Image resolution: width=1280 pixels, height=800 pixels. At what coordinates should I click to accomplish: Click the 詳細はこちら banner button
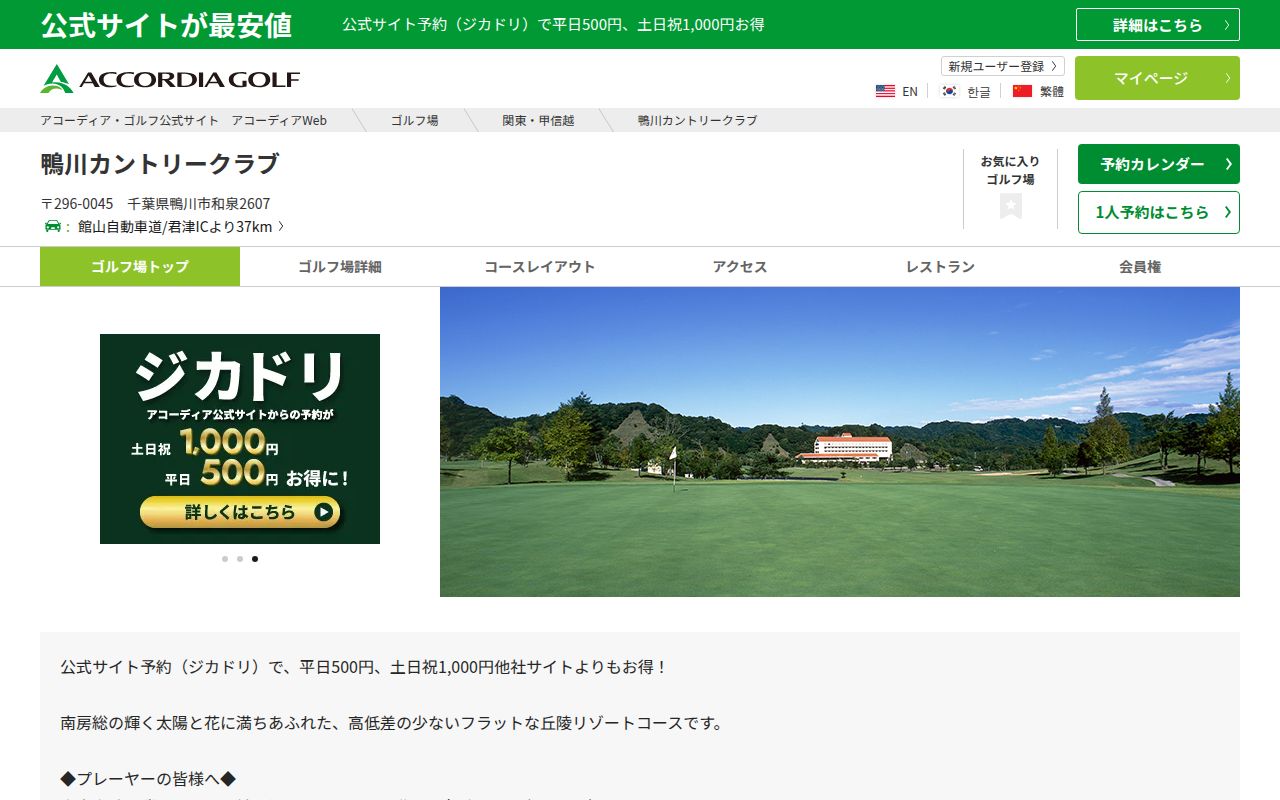[x=1158, y=25]
